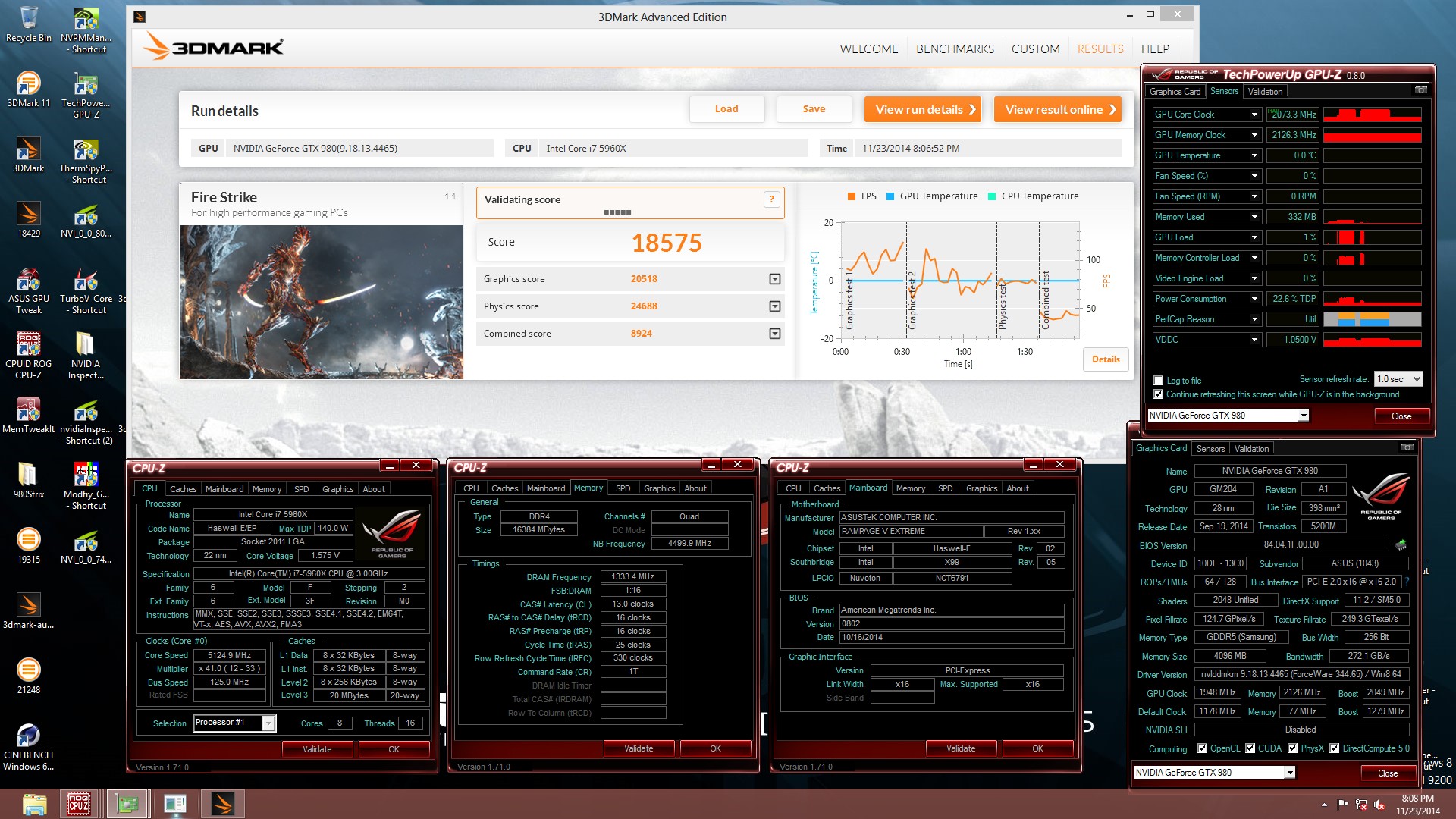Click the Save button in Run details
Image resolution: width=1456 pixels, height=819 pixels.
click(x=814, y=109)
